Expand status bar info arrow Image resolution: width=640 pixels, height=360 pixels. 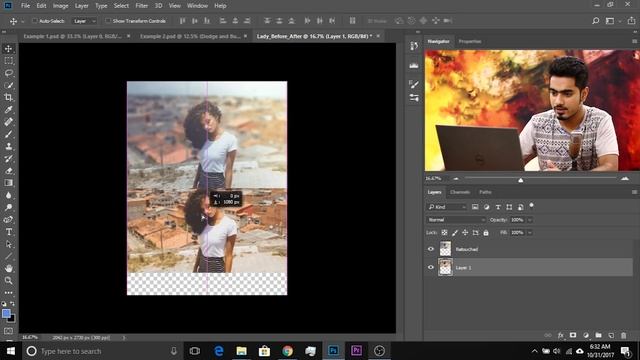(124, 338)
